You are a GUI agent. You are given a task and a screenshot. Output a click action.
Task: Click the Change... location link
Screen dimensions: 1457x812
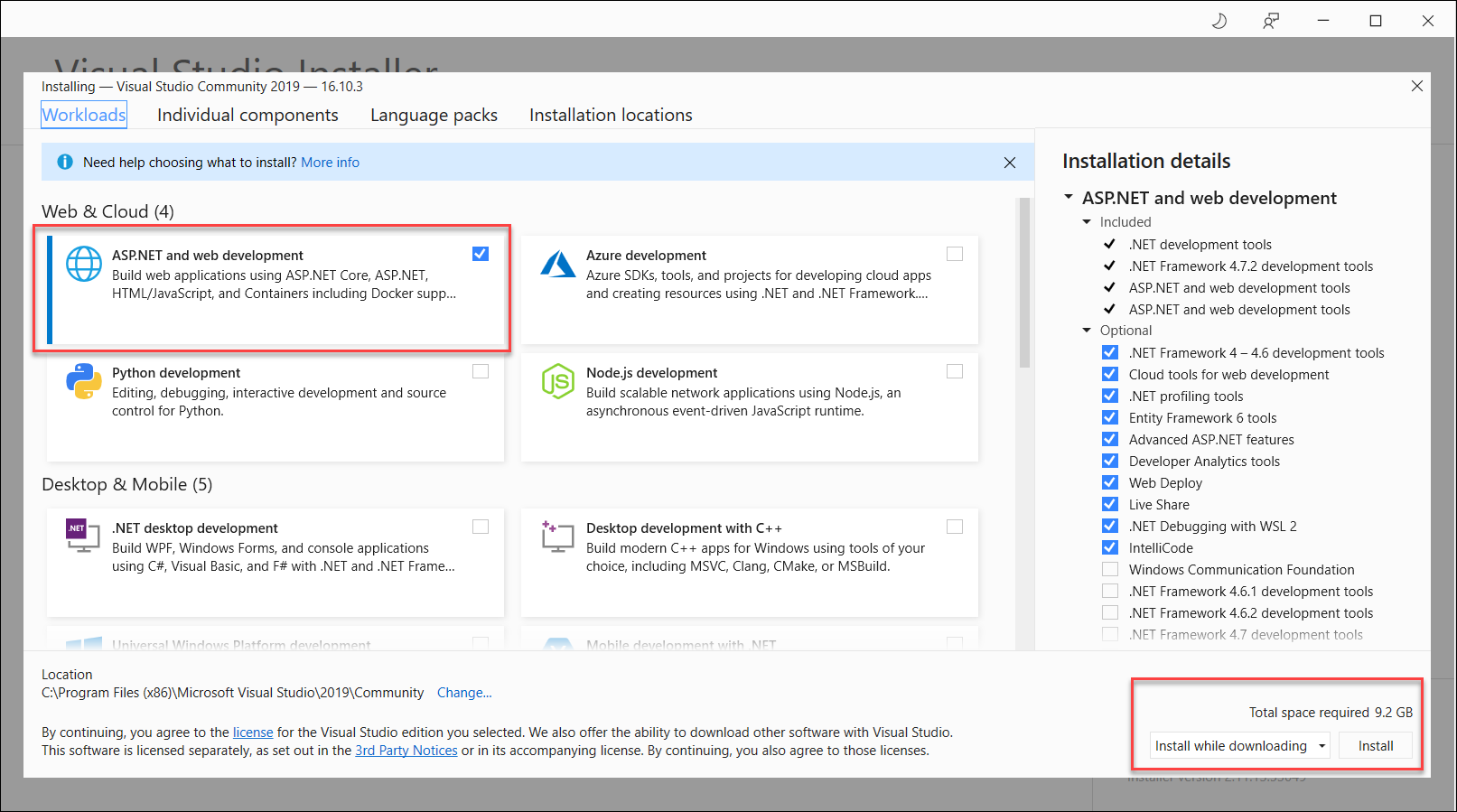(464, 693)
